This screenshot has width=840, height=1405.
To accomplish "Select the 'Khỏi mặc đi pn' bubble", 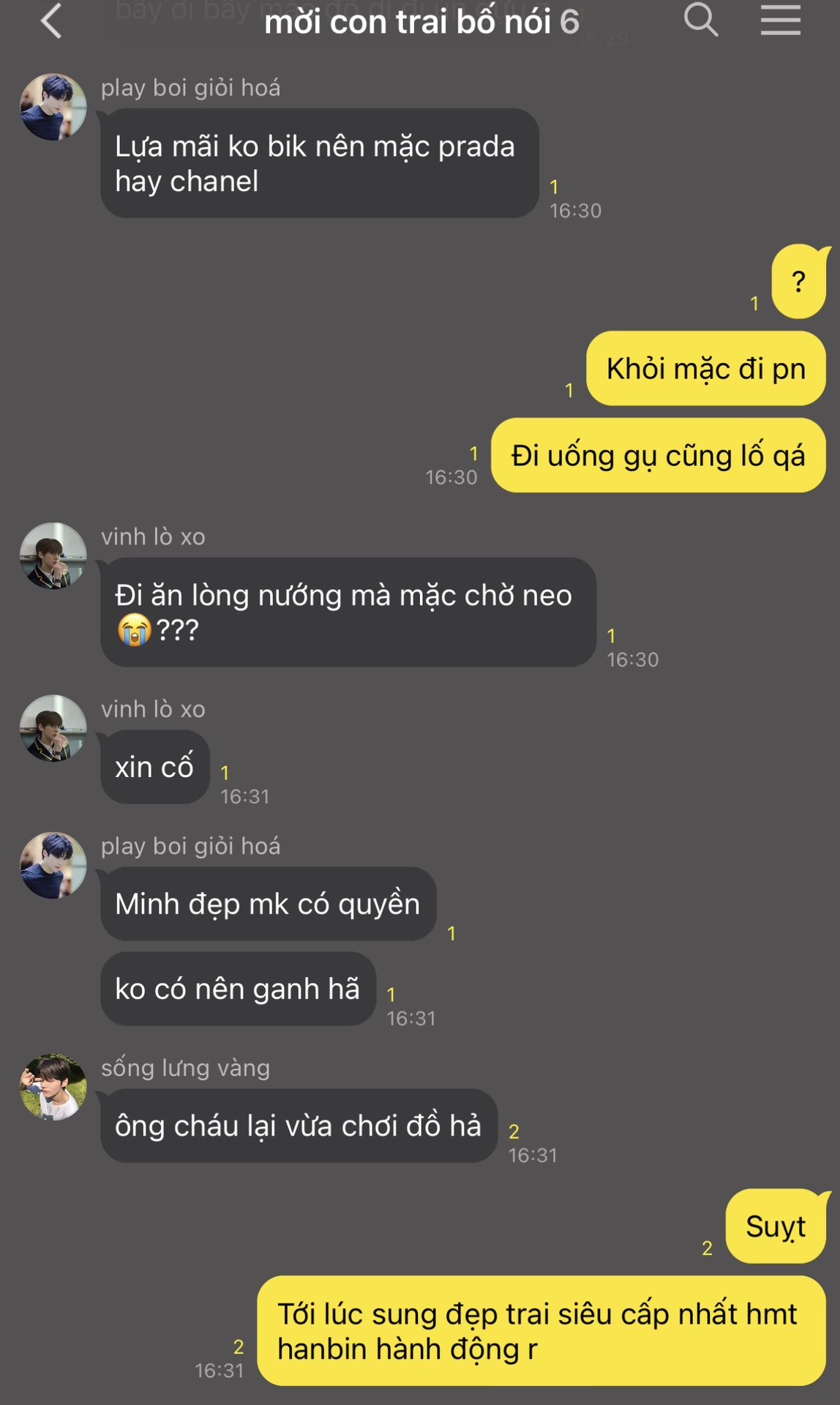I will click(706, 368).
